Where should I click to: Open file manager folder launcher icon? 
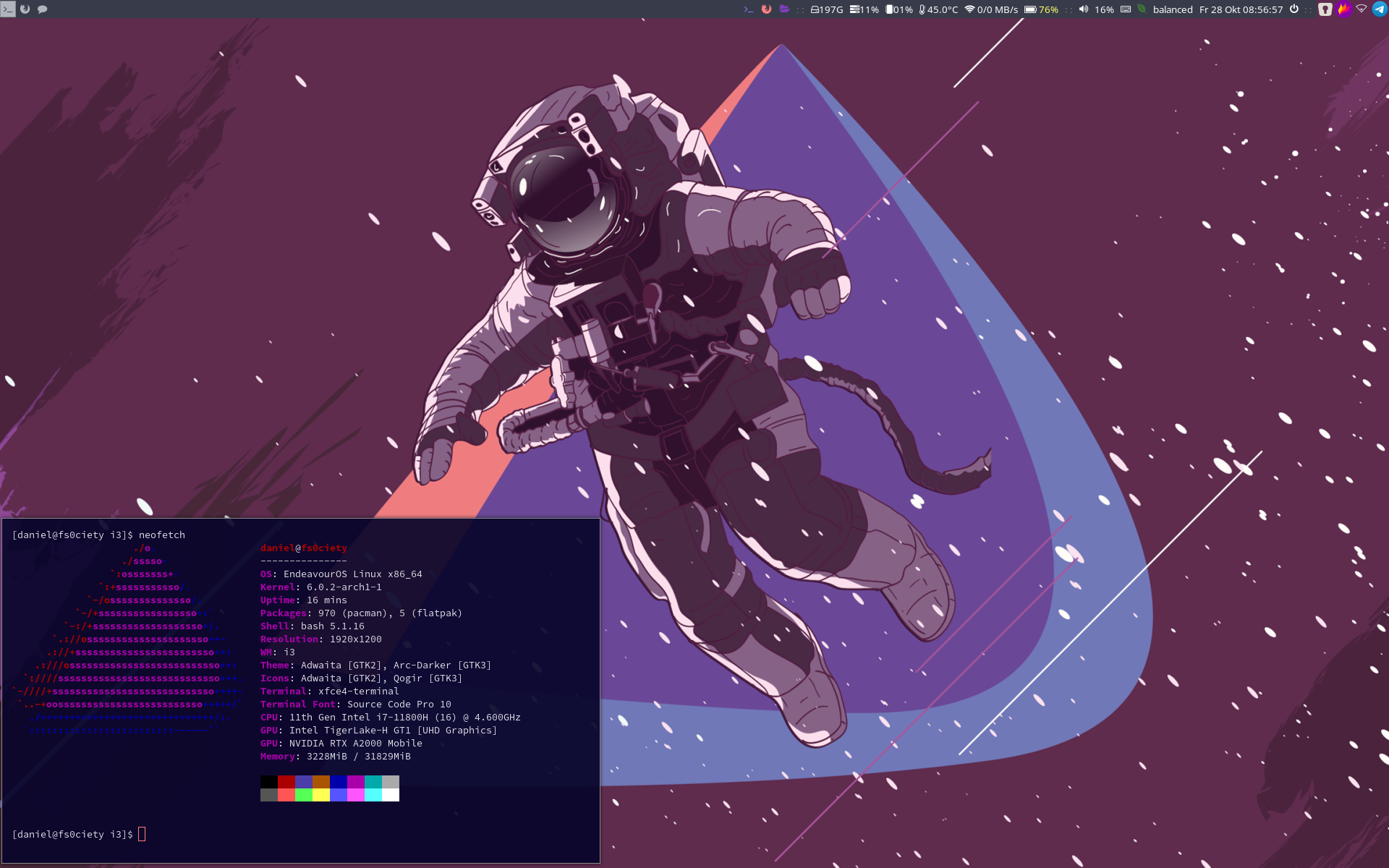(784, 9)
